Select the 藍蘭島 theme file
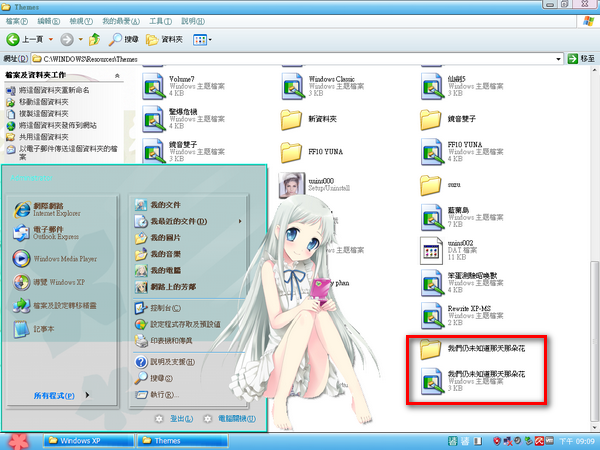The width and height of the screenshot is (600, 450). pyautogui.click(x=462, y=217)
